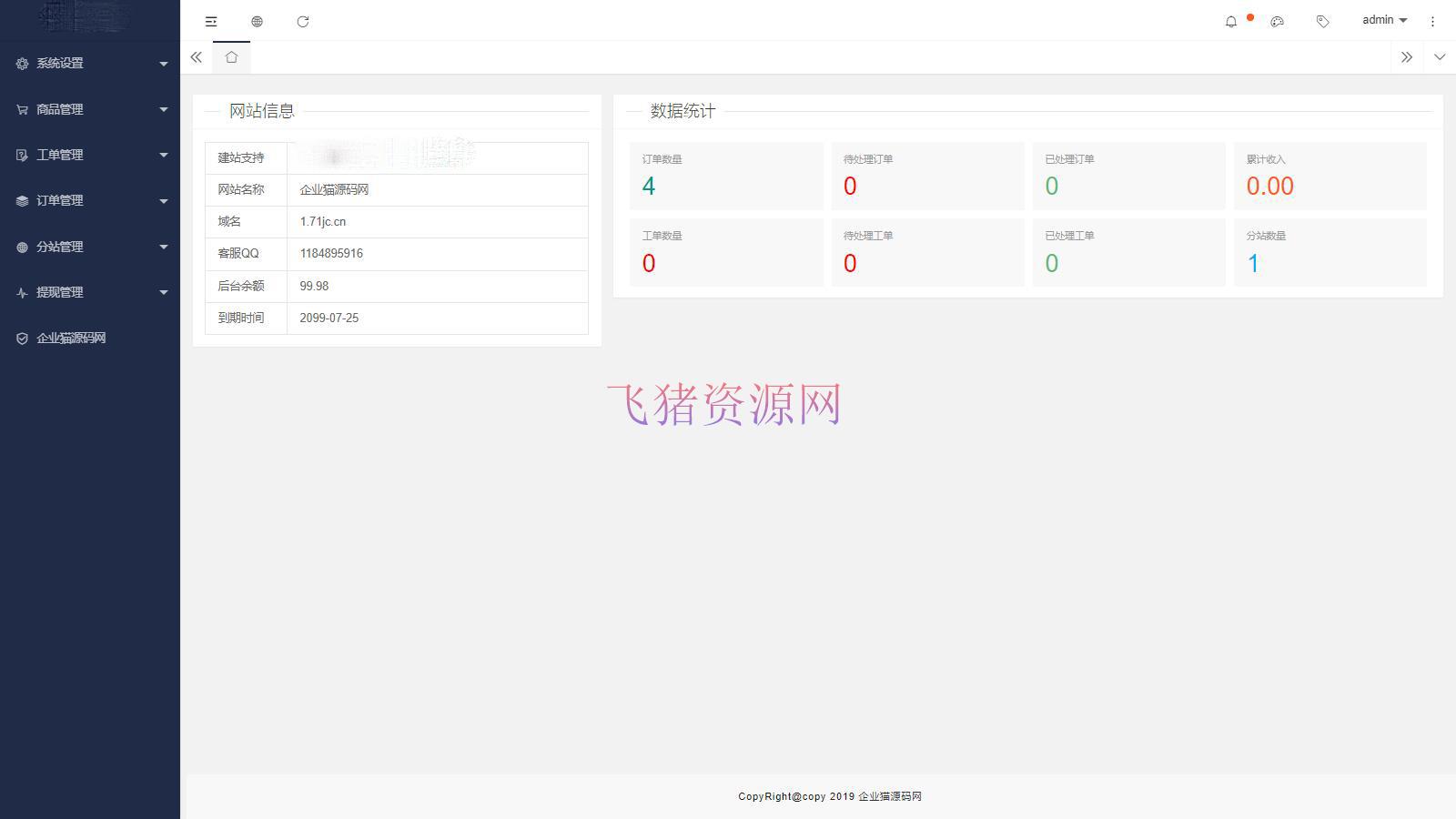Expand the 商品管理 menu

click(90, 109)
